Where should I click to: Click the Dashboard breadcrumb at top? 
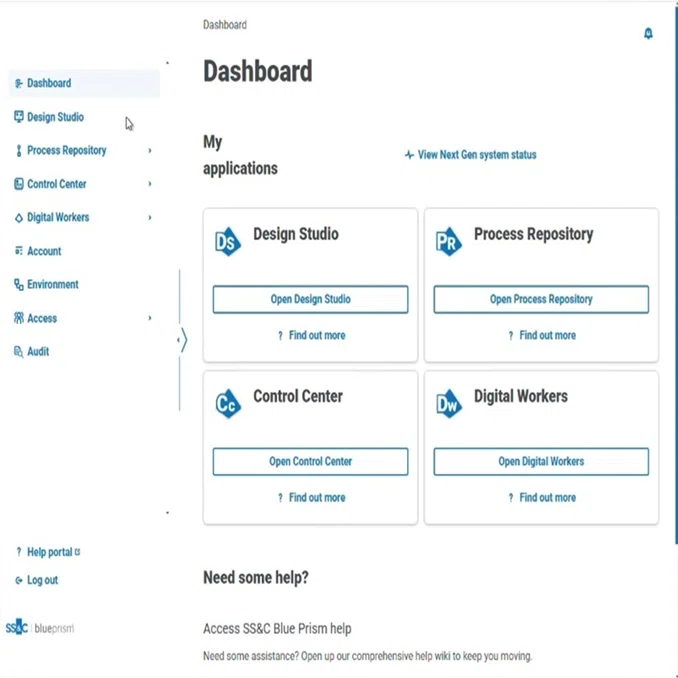click(x=225, y=25)
